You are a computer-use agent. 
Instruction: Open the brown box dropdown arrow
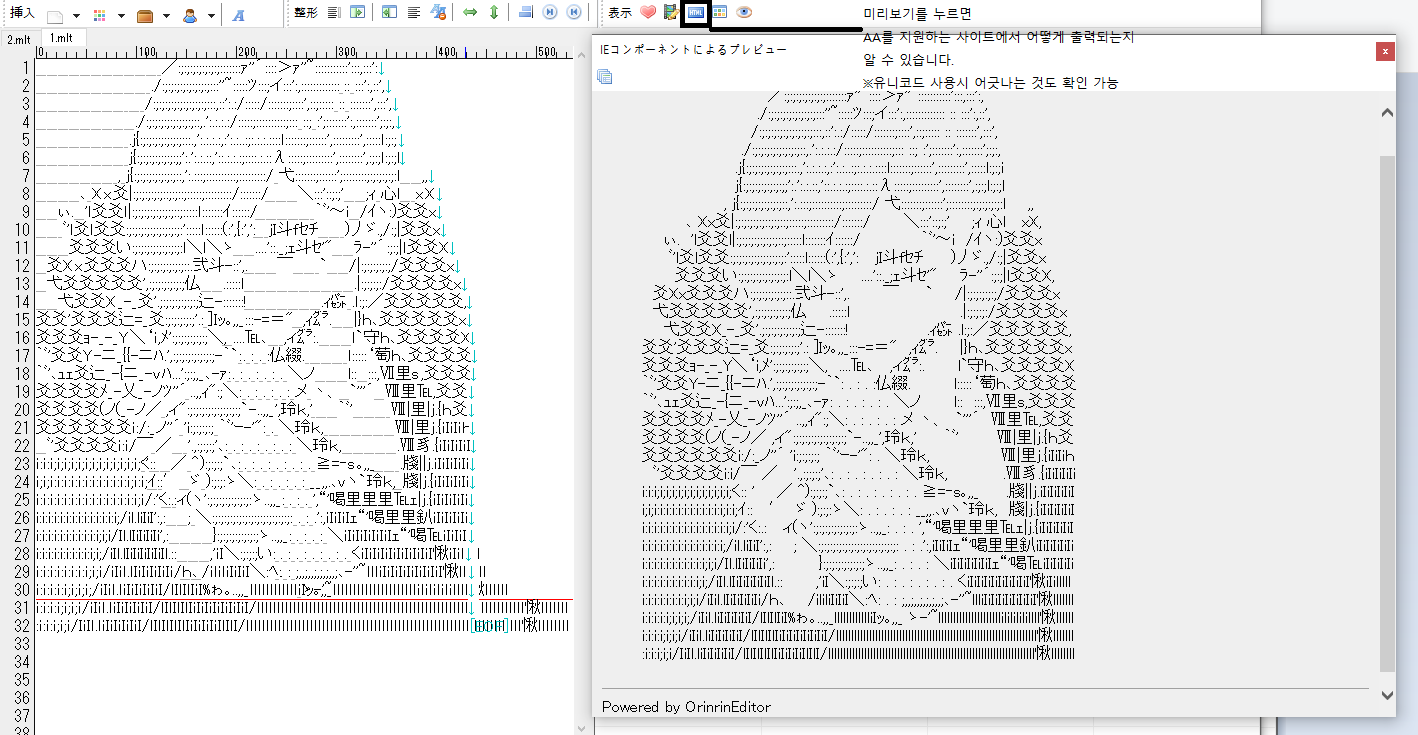tap(166, 16)
